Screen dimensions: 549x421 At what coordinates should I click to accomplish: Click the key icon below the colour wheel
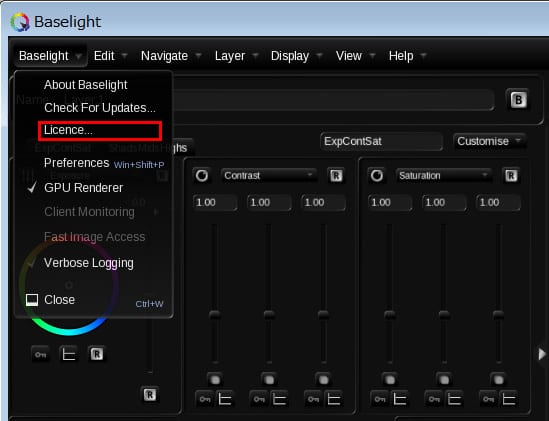coord(41,354)
